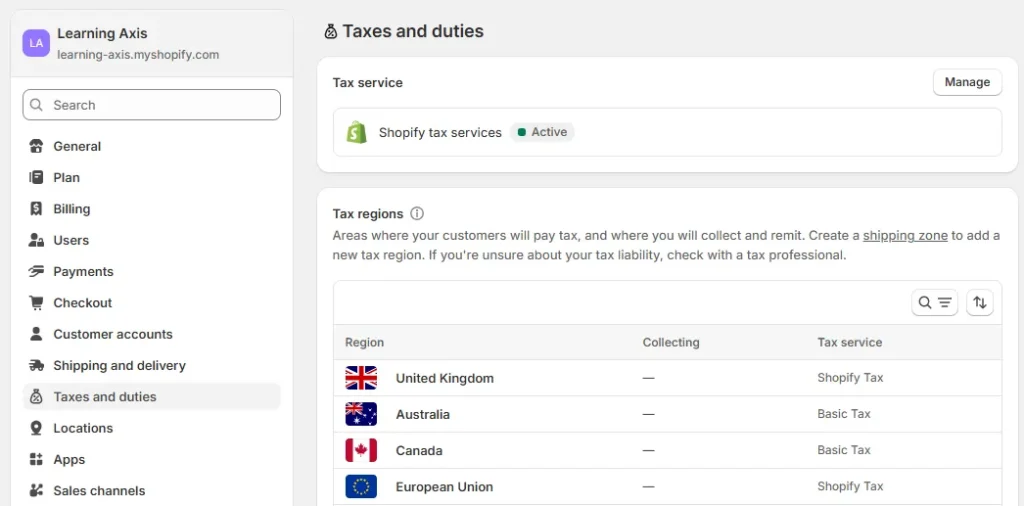Click the Locations pin icon
Image resolution: width=1024 pixels, height=506 pixels.
pyautogui.click(x=37, y=428)
